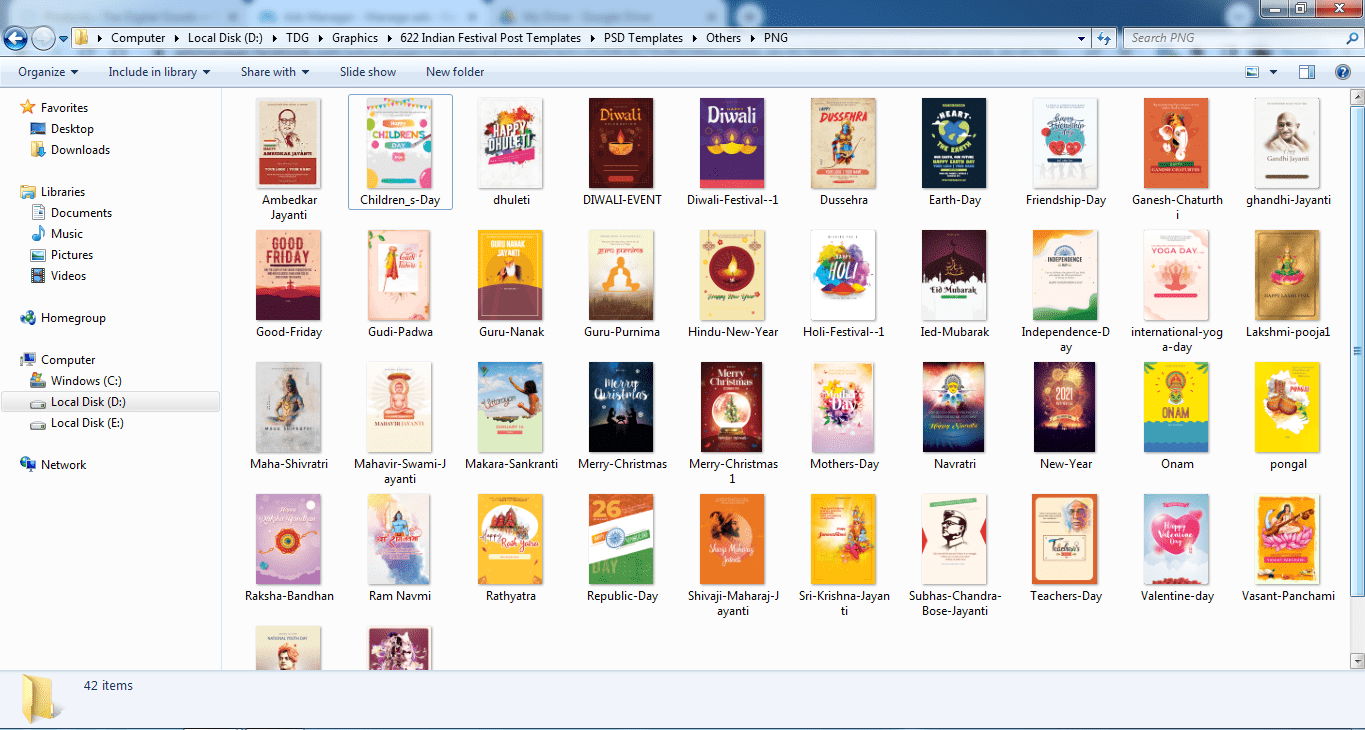
Task: Click the Change your view icon
Action: (1252, 72)
